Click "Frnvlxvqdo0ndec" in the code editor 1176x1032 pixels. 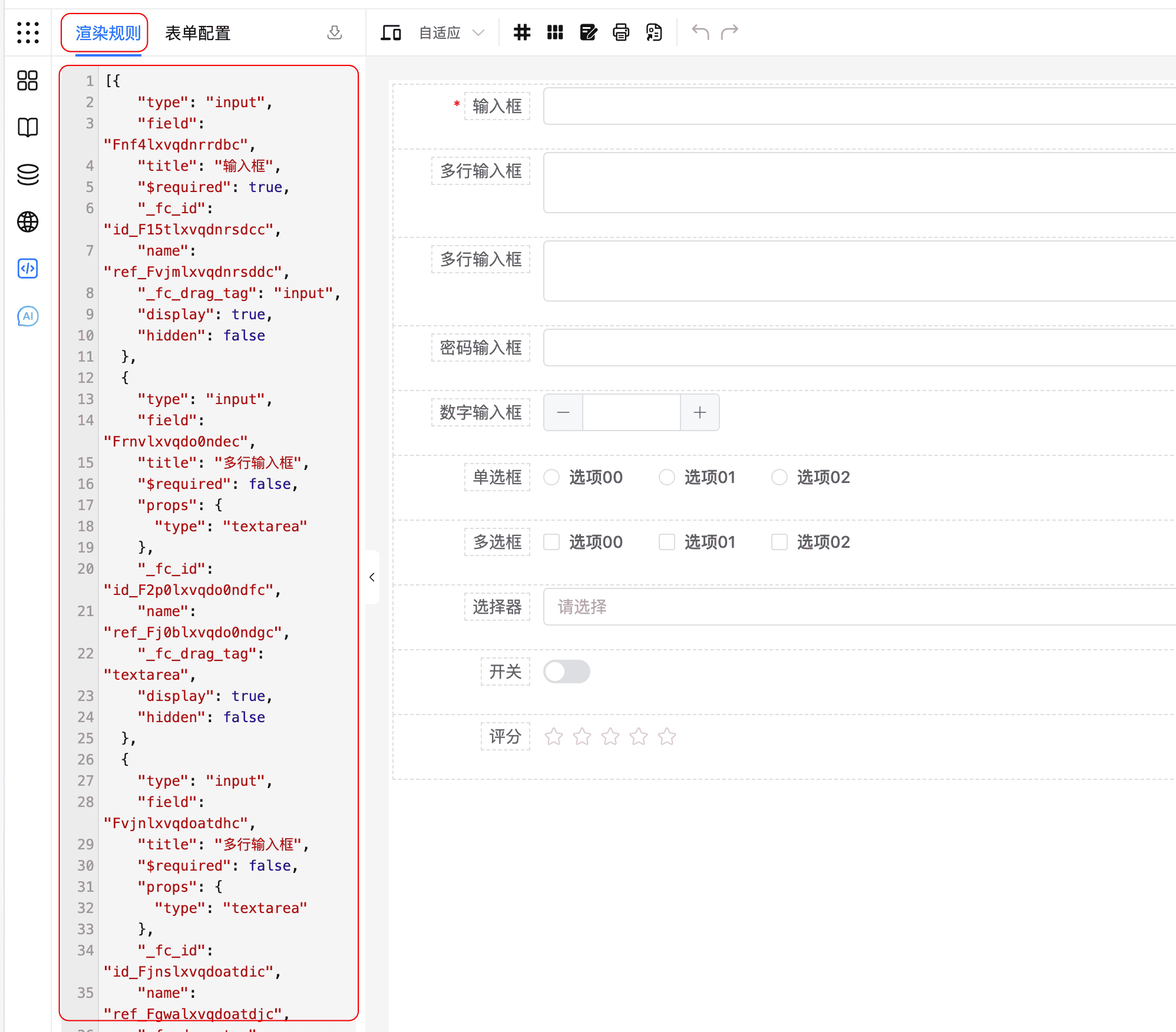pos(176,441)
